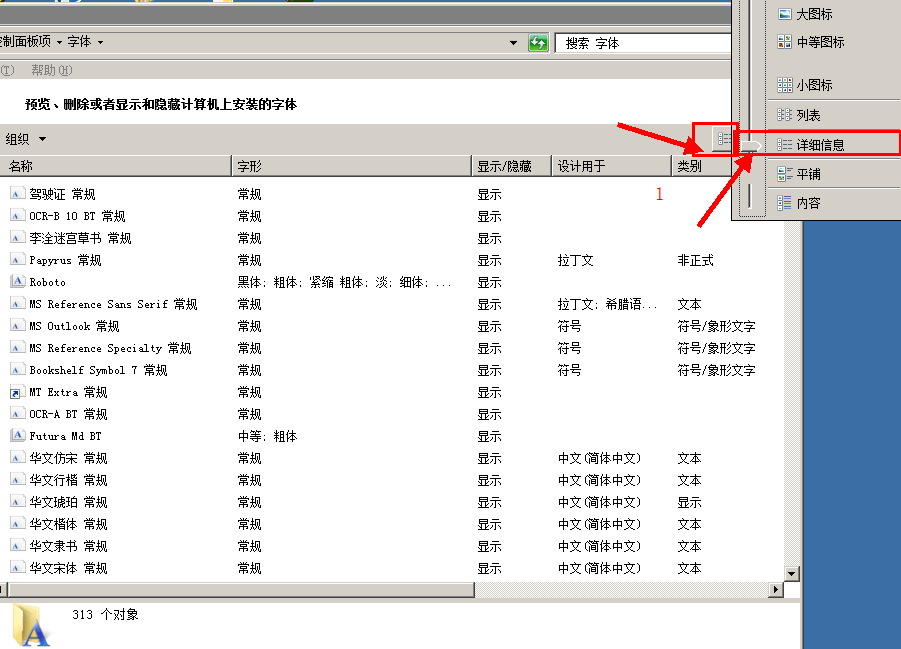This screenshot has width=901, height=649.
Task: Click the Roboto font family icon
Action: click(17, 282)
